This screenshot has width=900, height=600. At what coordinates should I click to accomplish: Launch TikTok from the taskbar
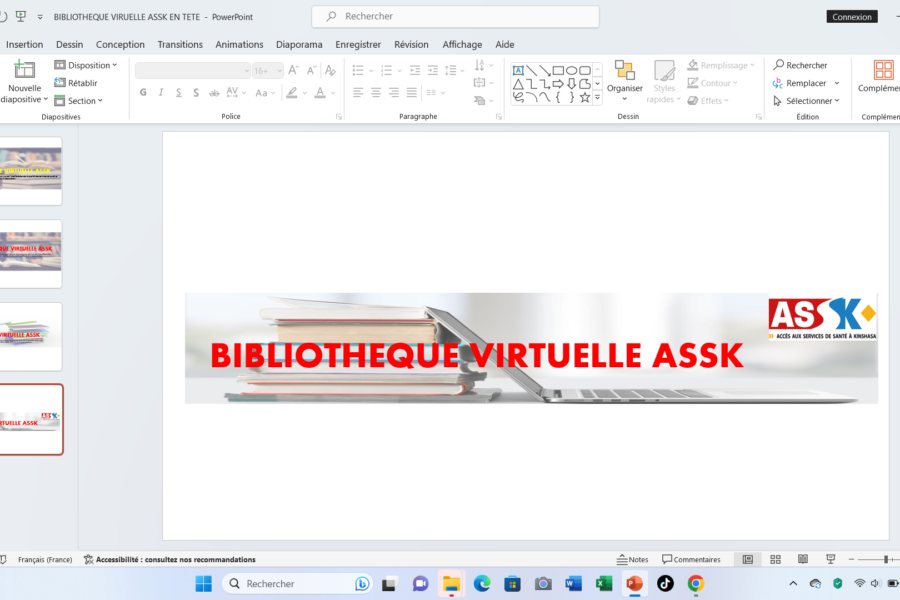pos(665,583)
